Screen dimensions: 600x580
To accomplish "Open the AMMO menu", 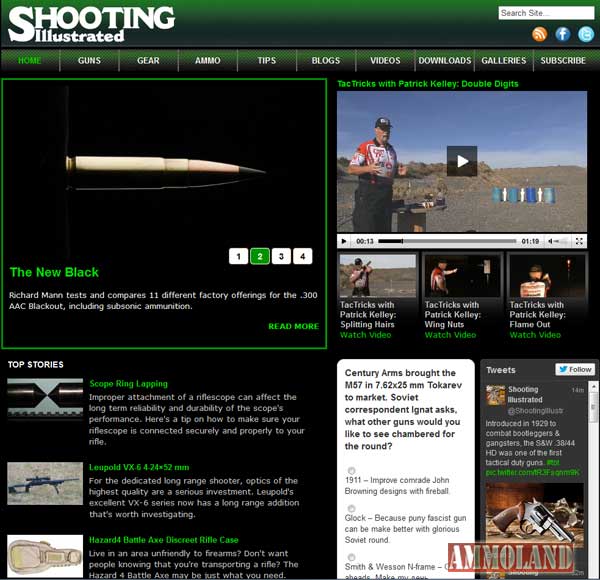I will pos(207,60).
